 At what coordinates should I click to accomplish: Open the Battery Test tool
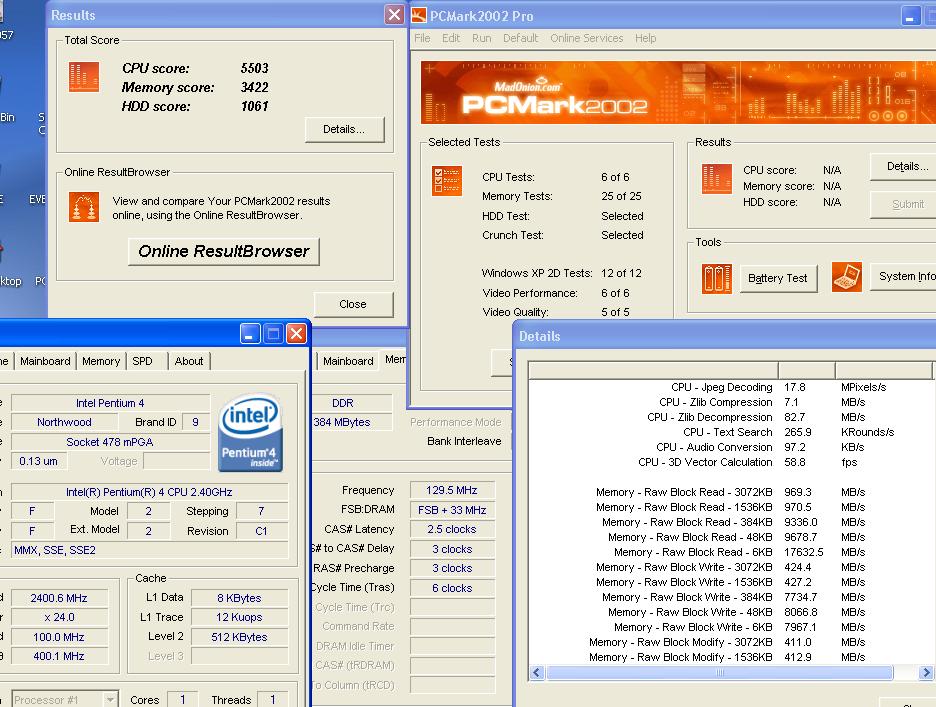[778, 278]
